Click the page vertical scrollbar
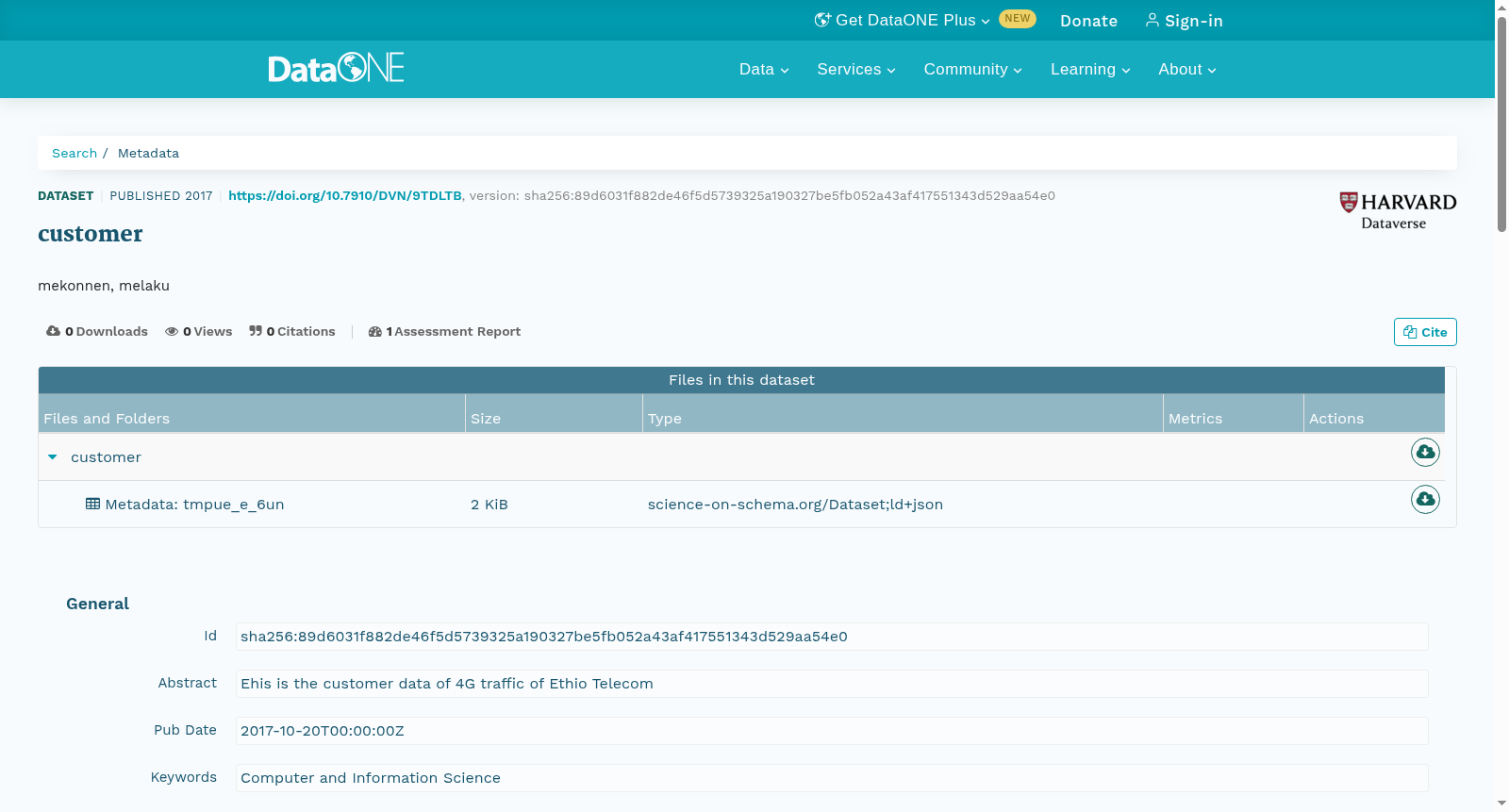 pyautogui.click(x=1501, y=123)
